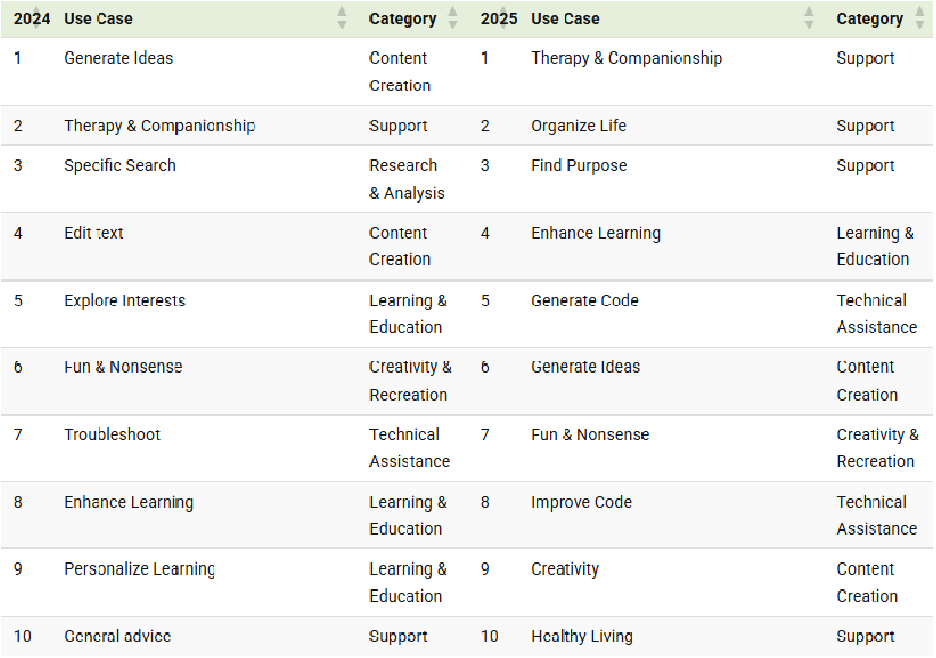The width and height of the screenshot is (936, 658).
Task: Select the 'Generate Code' 2025 entry
Action: 584,300
